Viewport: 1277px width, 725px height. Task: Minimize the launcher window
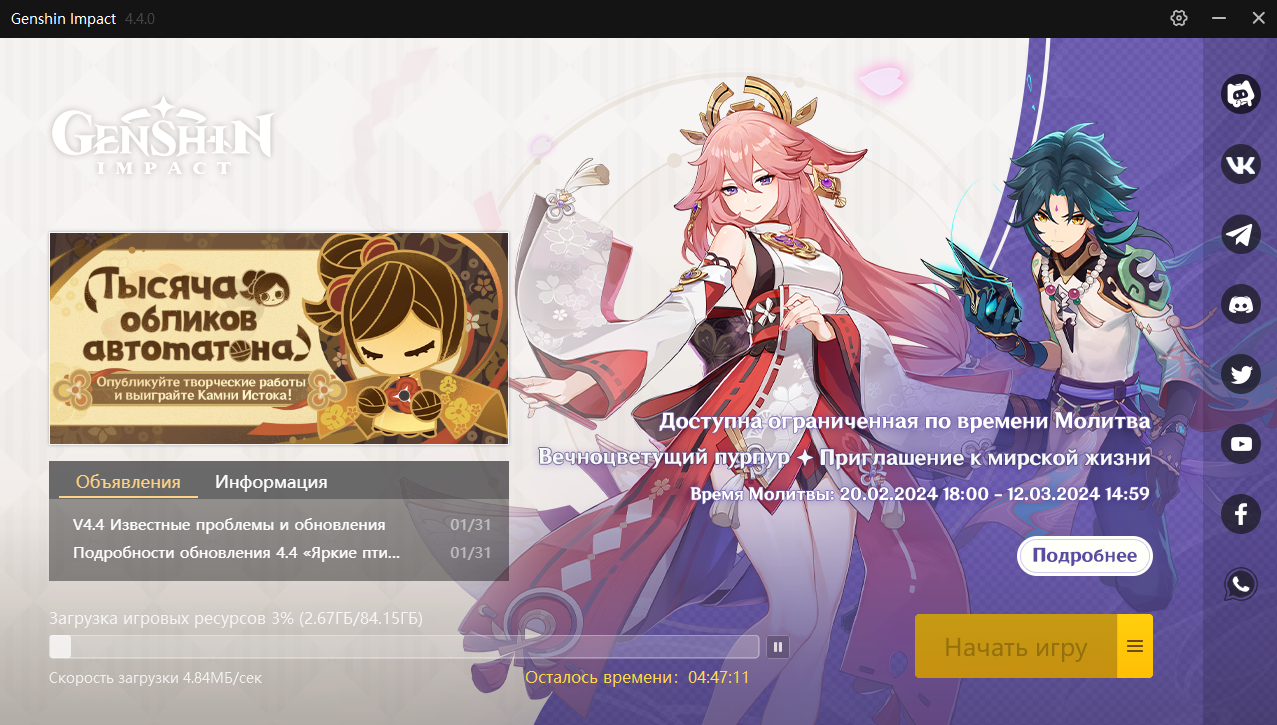coord(1219,18)
